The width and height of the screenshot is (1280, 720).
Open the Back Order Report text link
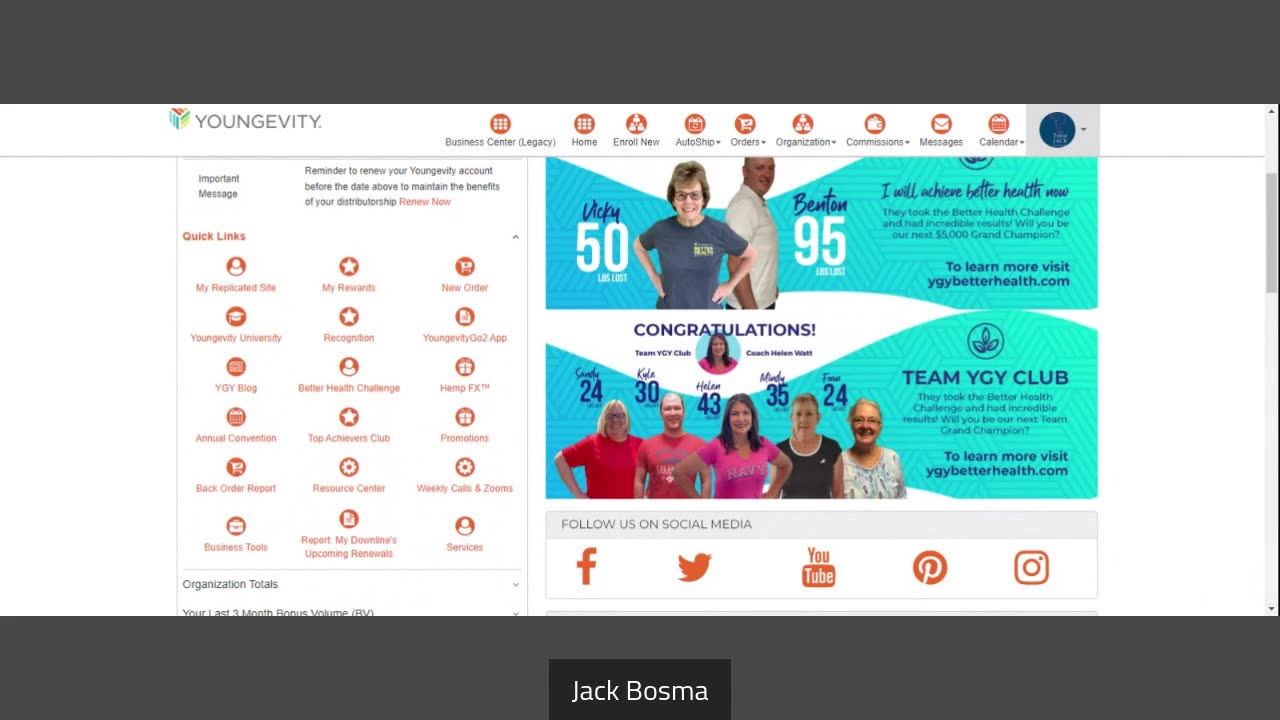pyautogui.click(x=236, y=489)
